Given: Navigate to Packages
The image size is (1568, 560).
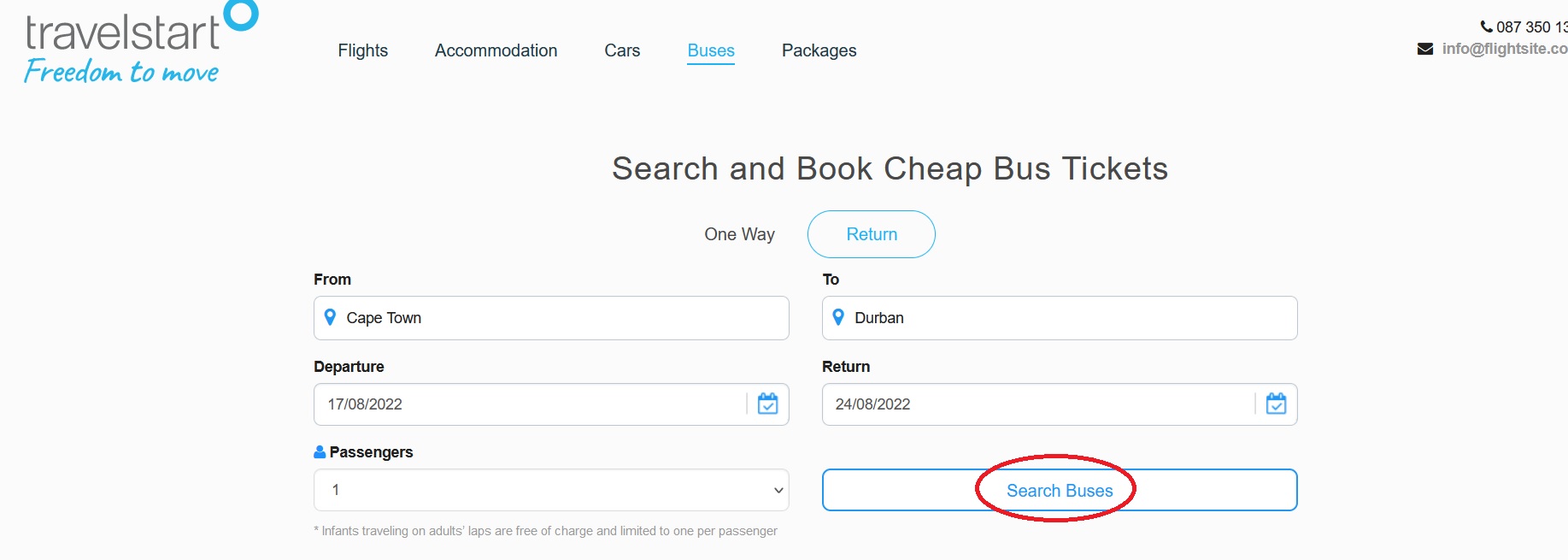Looking at the screenshot, I should coord(819,50).
